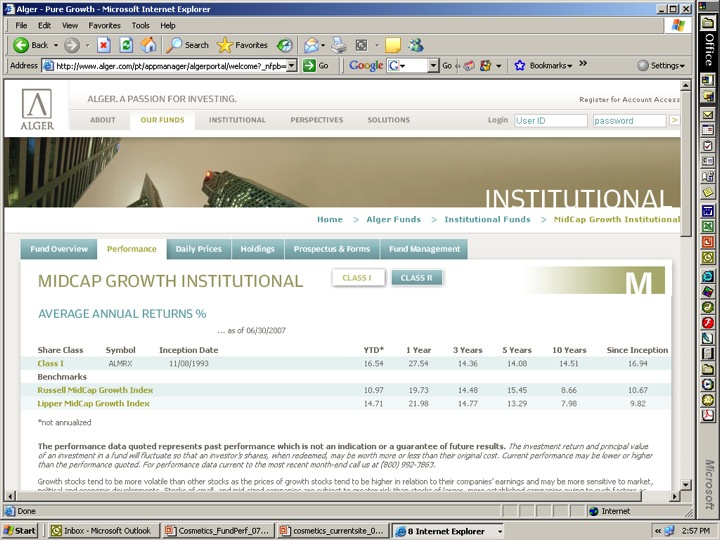The height and width of the screenshot is (540, 720).
Task: Open the Messenger icon in toolbar
Action: [x=416, y=45]
